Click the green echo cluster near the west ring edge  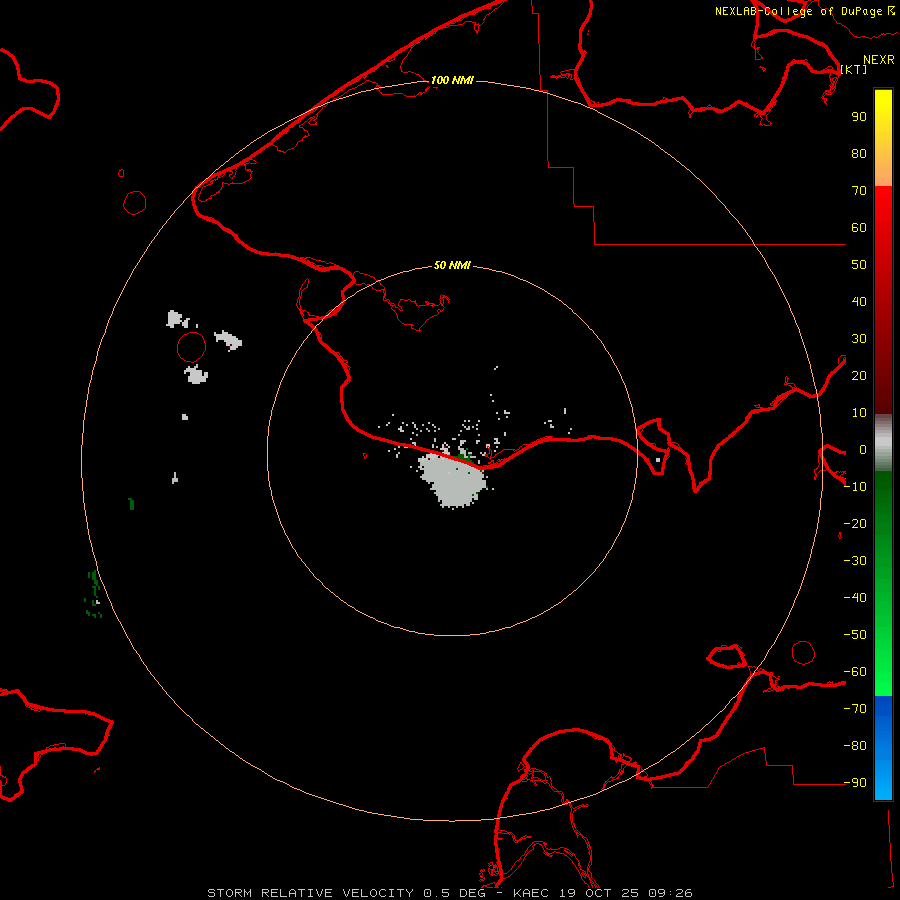[x=94, y=594]
